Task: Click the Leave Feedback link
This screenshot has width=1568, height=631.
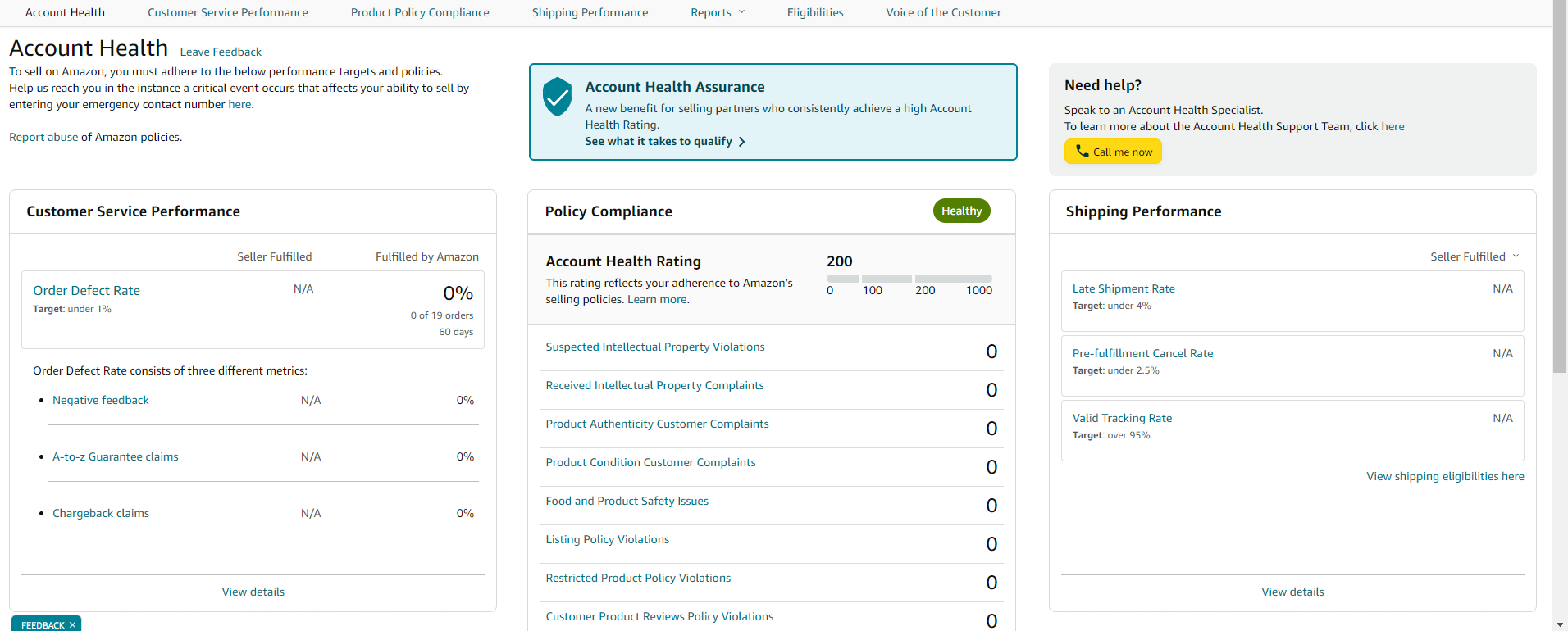Action: click(221, 52)
